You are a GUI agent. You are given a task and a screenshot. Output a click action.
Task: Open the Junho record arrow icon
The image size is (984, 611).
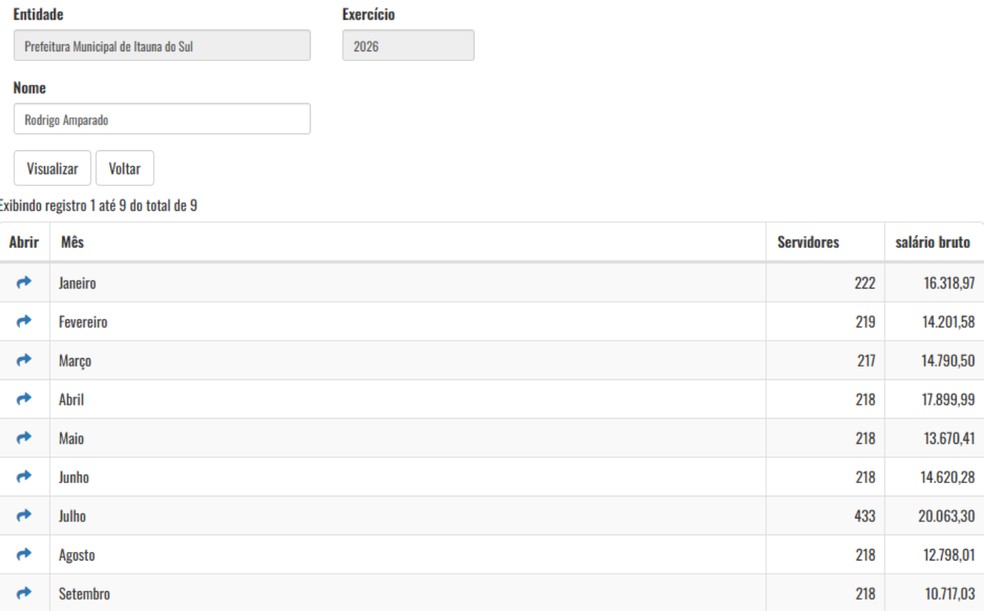click(x=24, y=477)
